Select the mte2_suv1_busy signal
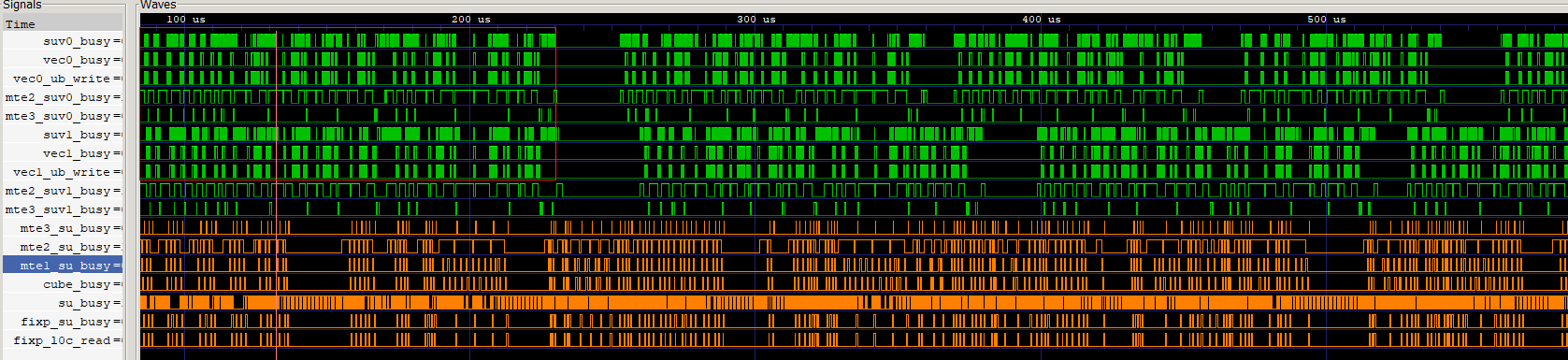This screenshot has height=360, width=1568. tap(62, 191)
